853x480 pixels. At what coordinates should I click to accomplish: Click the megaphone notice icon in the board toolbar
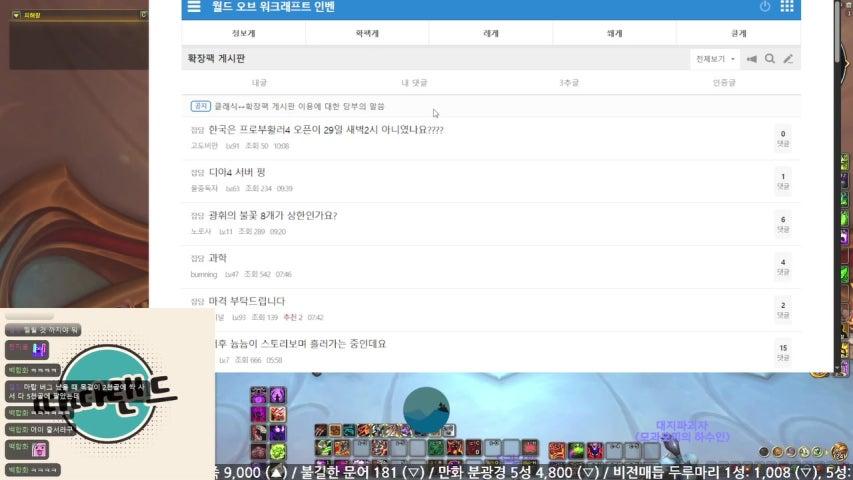click(752, 59)
